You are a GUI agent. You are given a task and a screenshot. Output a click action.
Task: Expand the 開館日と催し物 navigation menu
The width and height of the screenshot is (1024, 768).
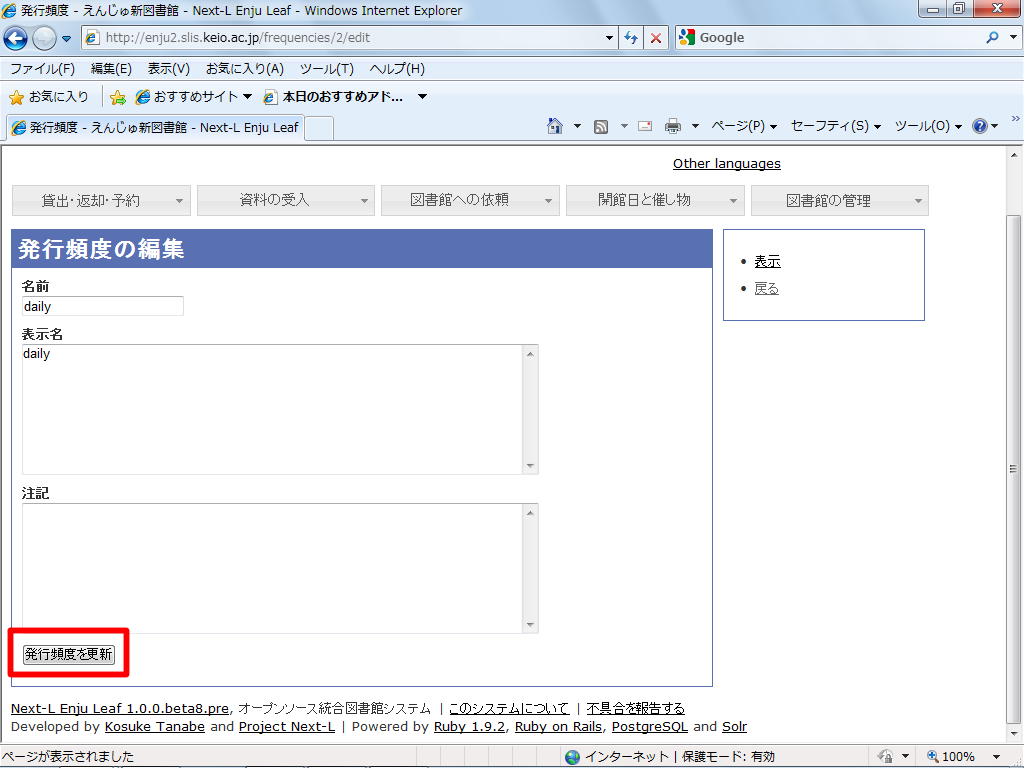click(x=655, y=200)
